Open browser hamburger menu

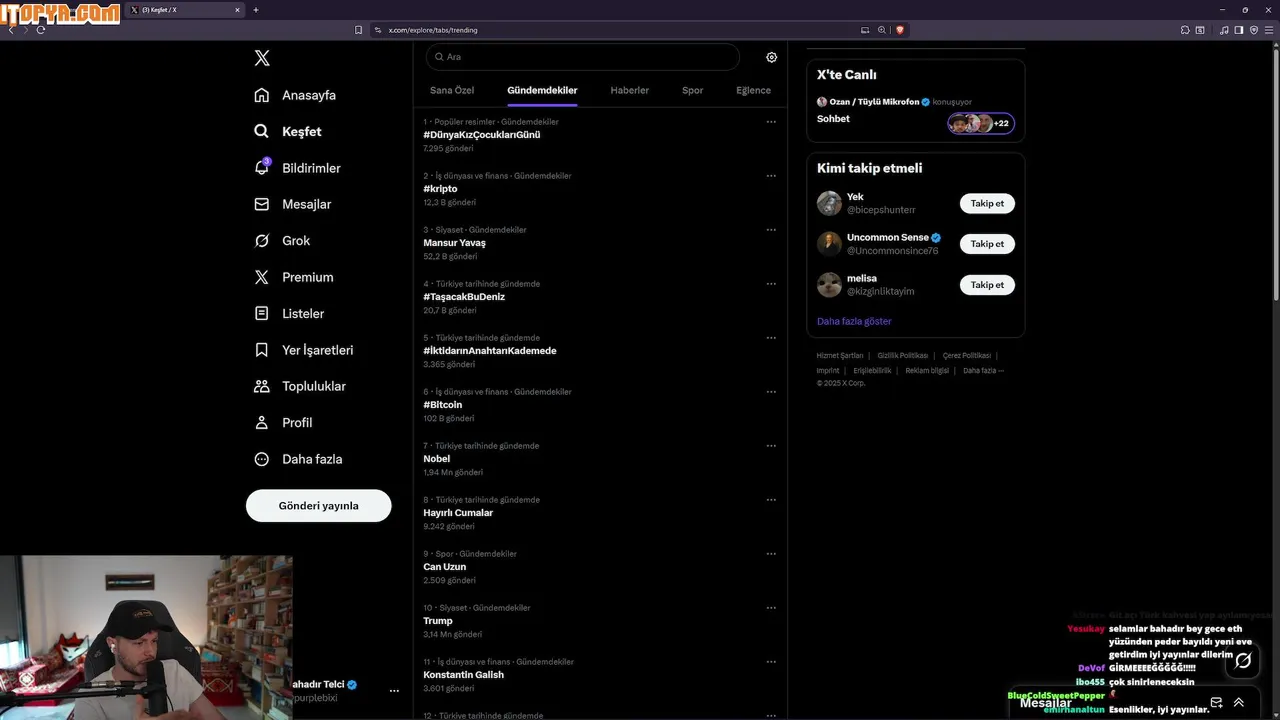point(1269,30)
